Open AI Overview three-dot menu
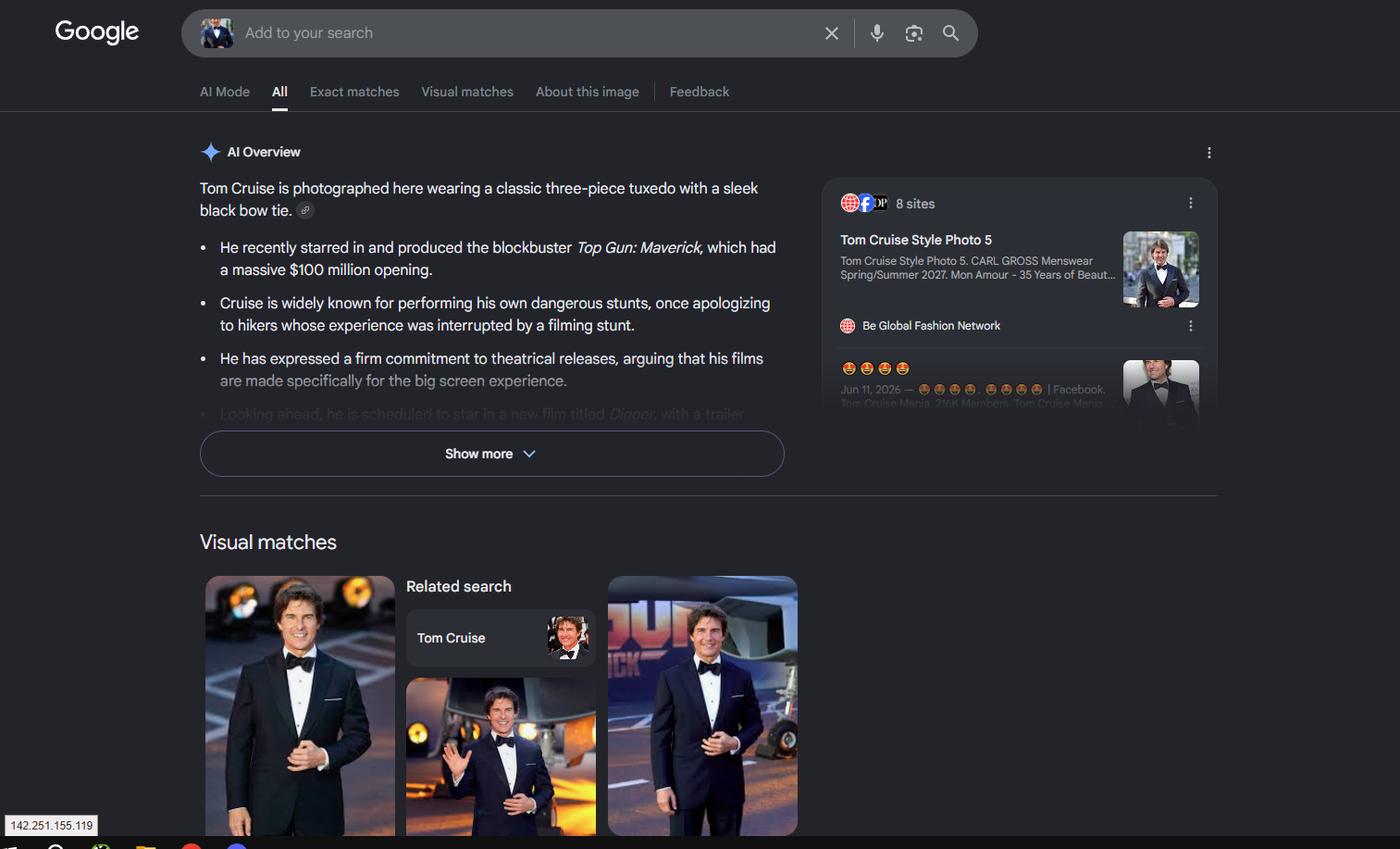This screenshot has height=849, width=1400. point(1209,153)
